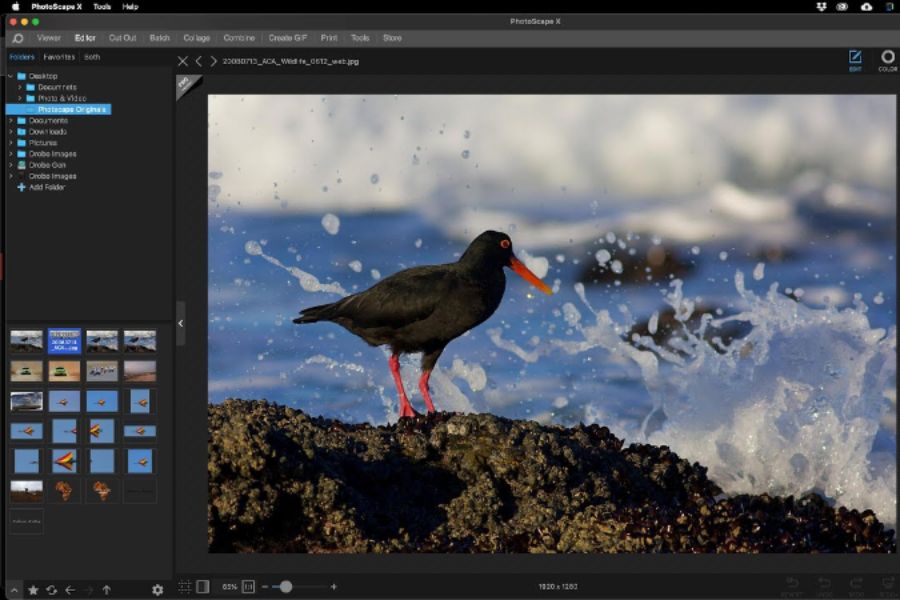Screen dimensions: 900x600
Task: Click the zoom in plus button
Action: point(333,587)
